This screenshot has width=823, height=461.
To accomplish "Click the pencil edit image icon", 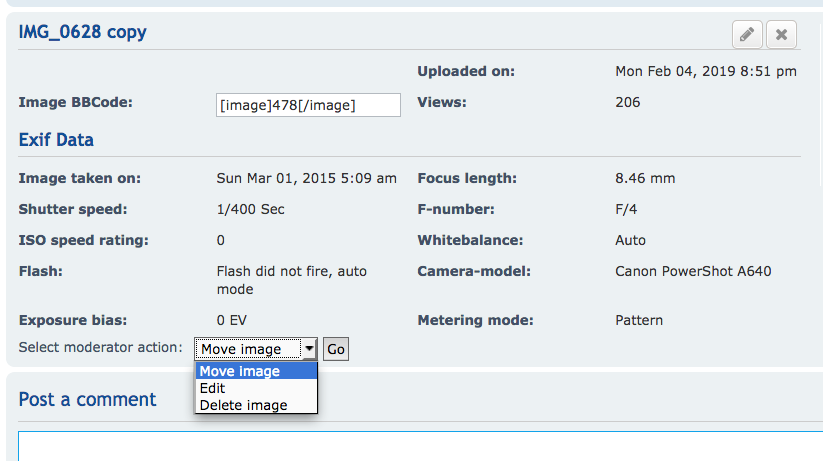I will click(746, 35).
